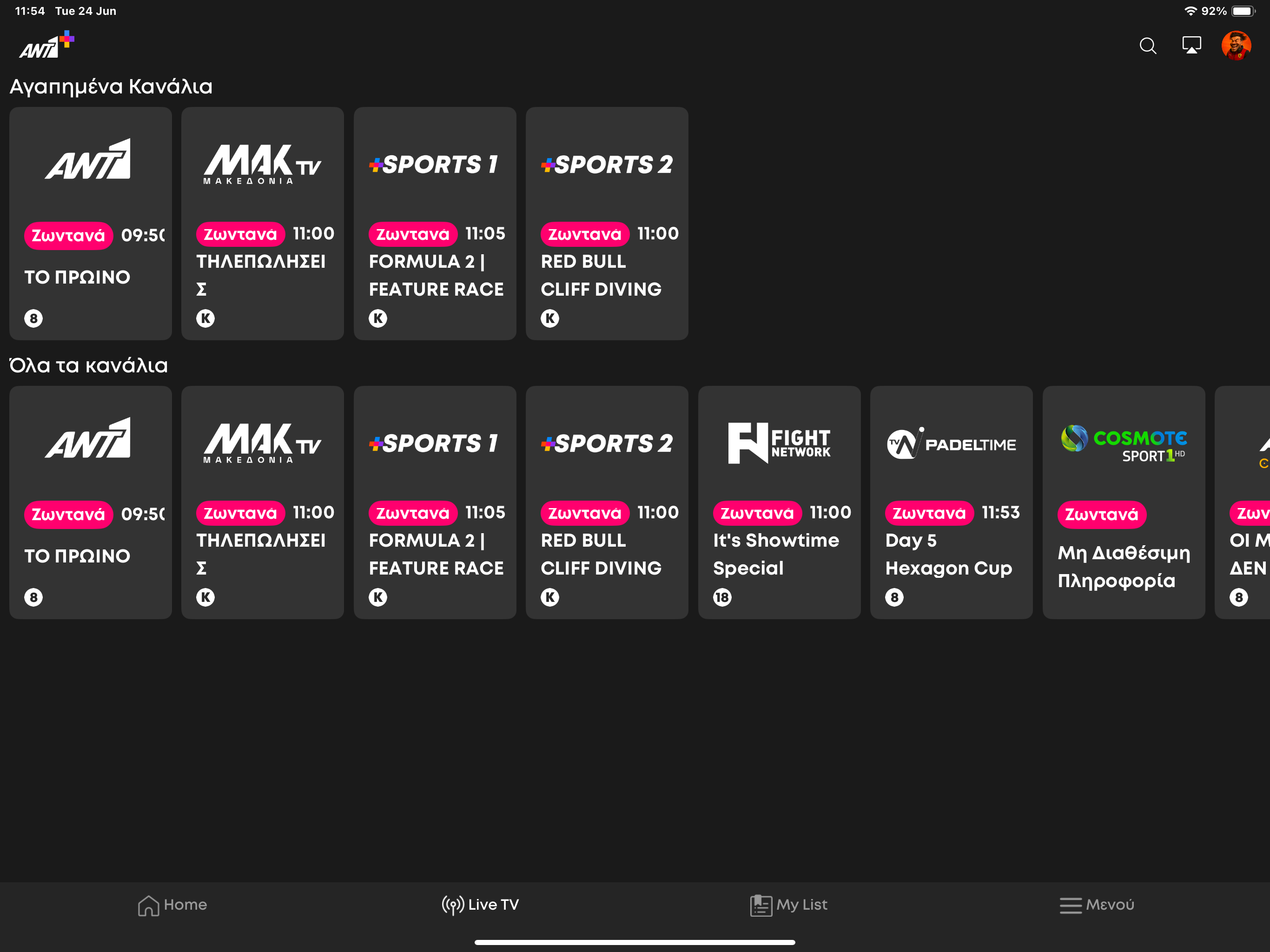This screenshot has width=1270, height=952.
Task: Open the Μενού tab
Action: tap(1097, 905)
